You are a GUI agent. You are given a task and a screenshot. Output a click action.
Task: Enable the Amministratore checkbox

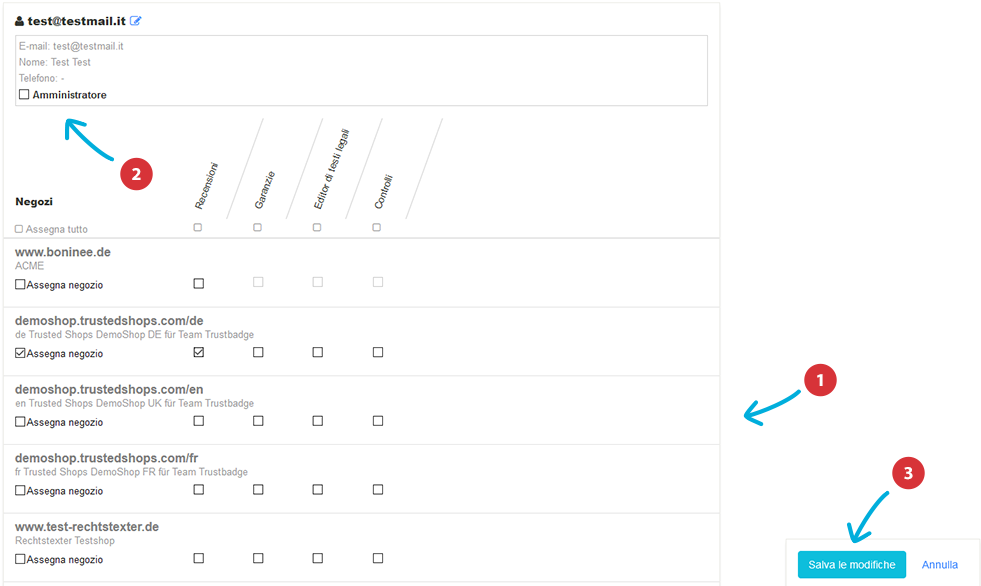[24, 94]
